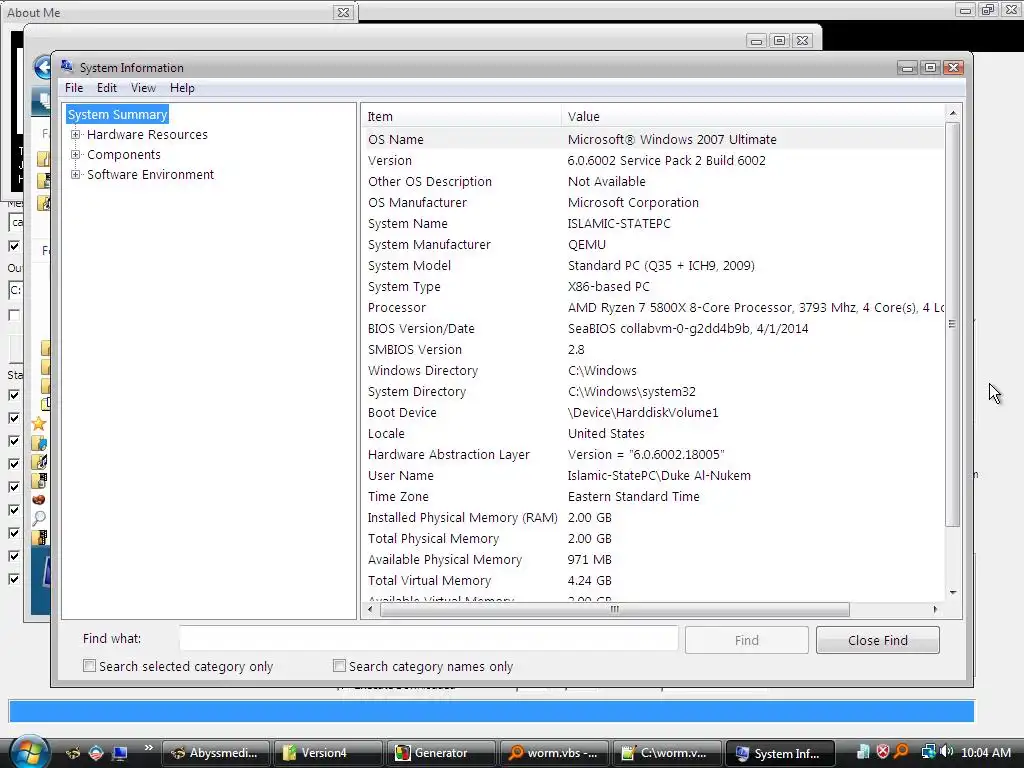Show quick launch overflow chevron
The image size is (1024, 768).
(x=148, y=748)
